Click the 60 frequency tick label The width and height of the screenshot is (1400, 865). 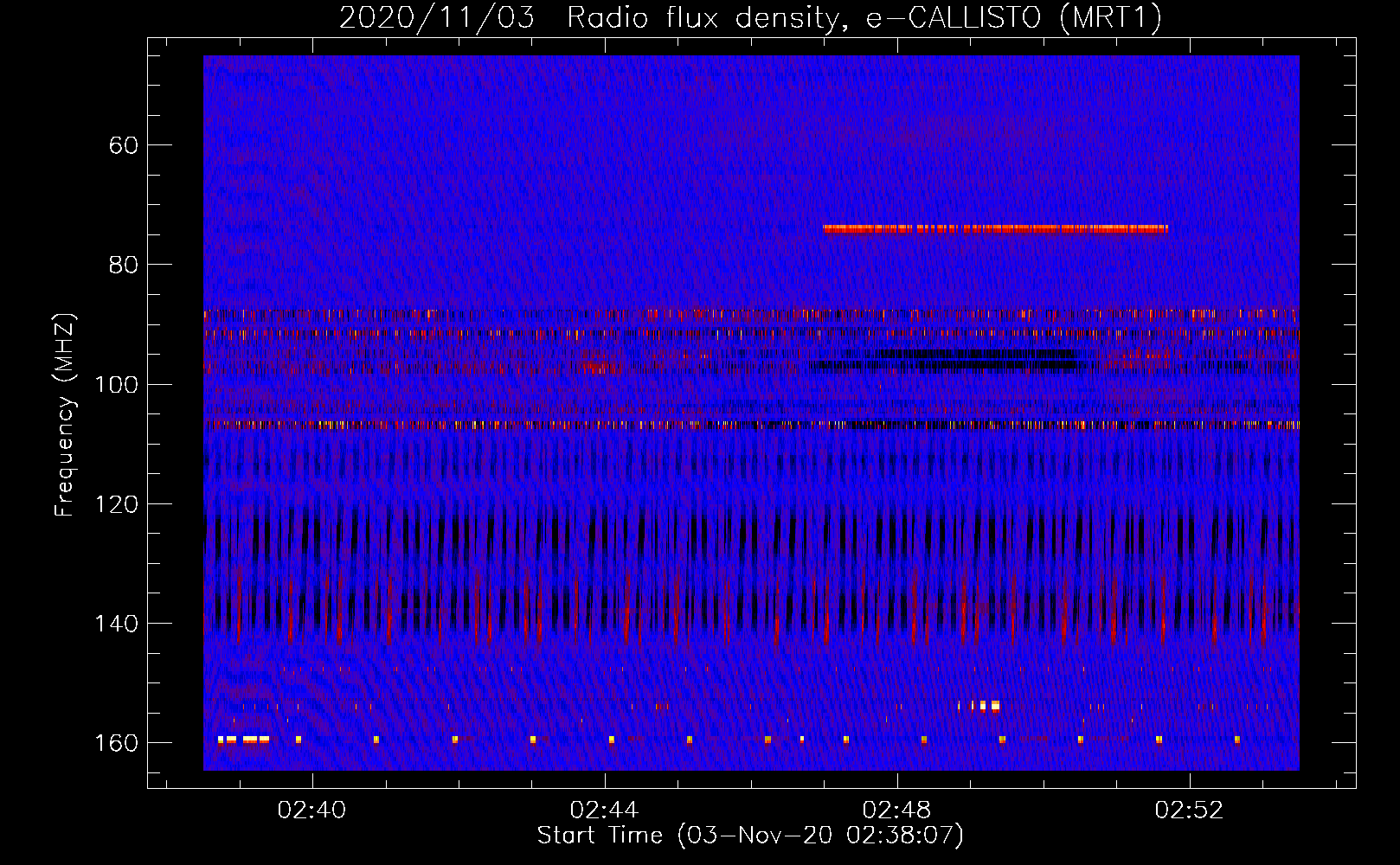(124, 144)
